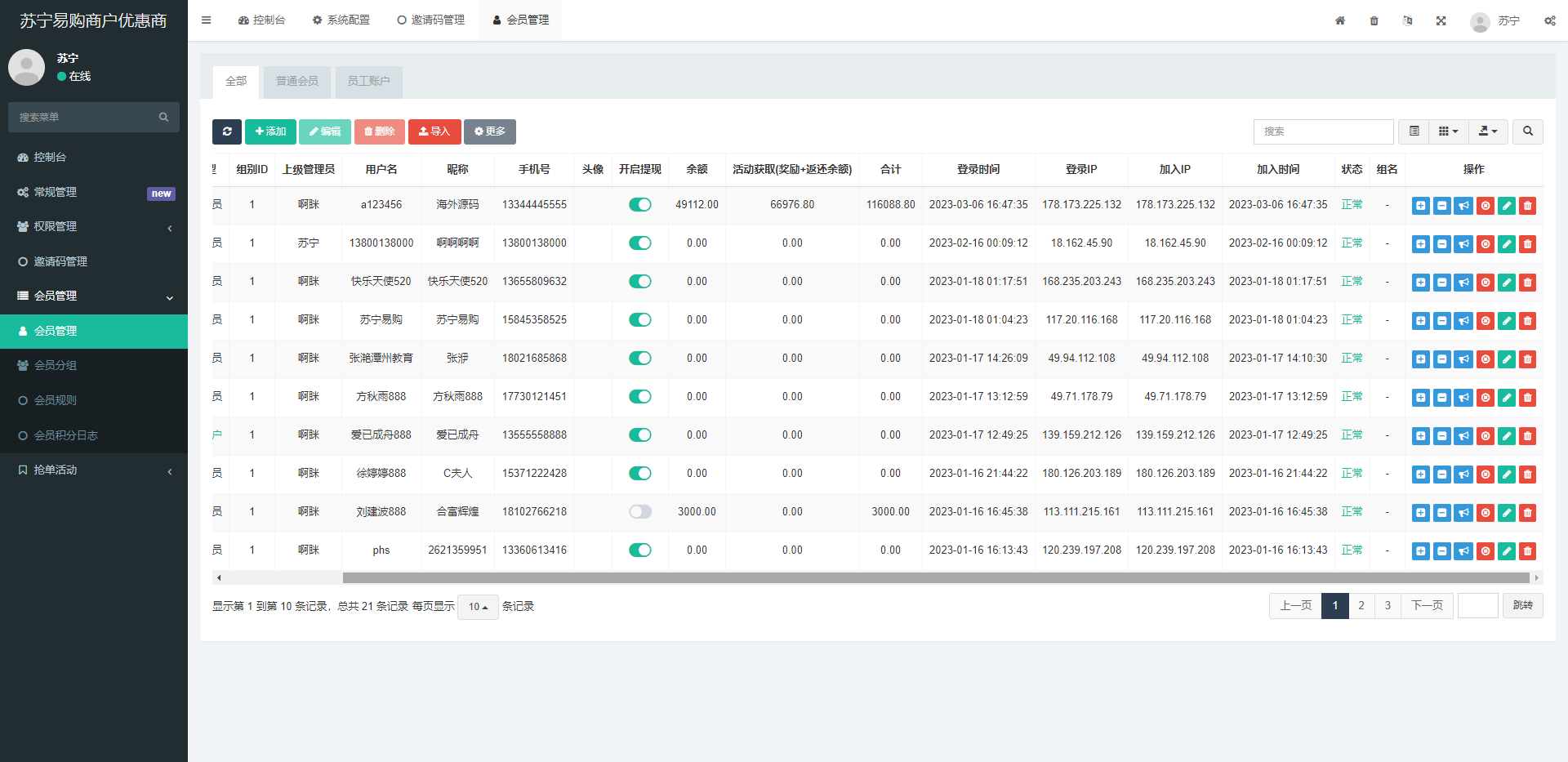Click the green 添加 button

coord(270,131)
